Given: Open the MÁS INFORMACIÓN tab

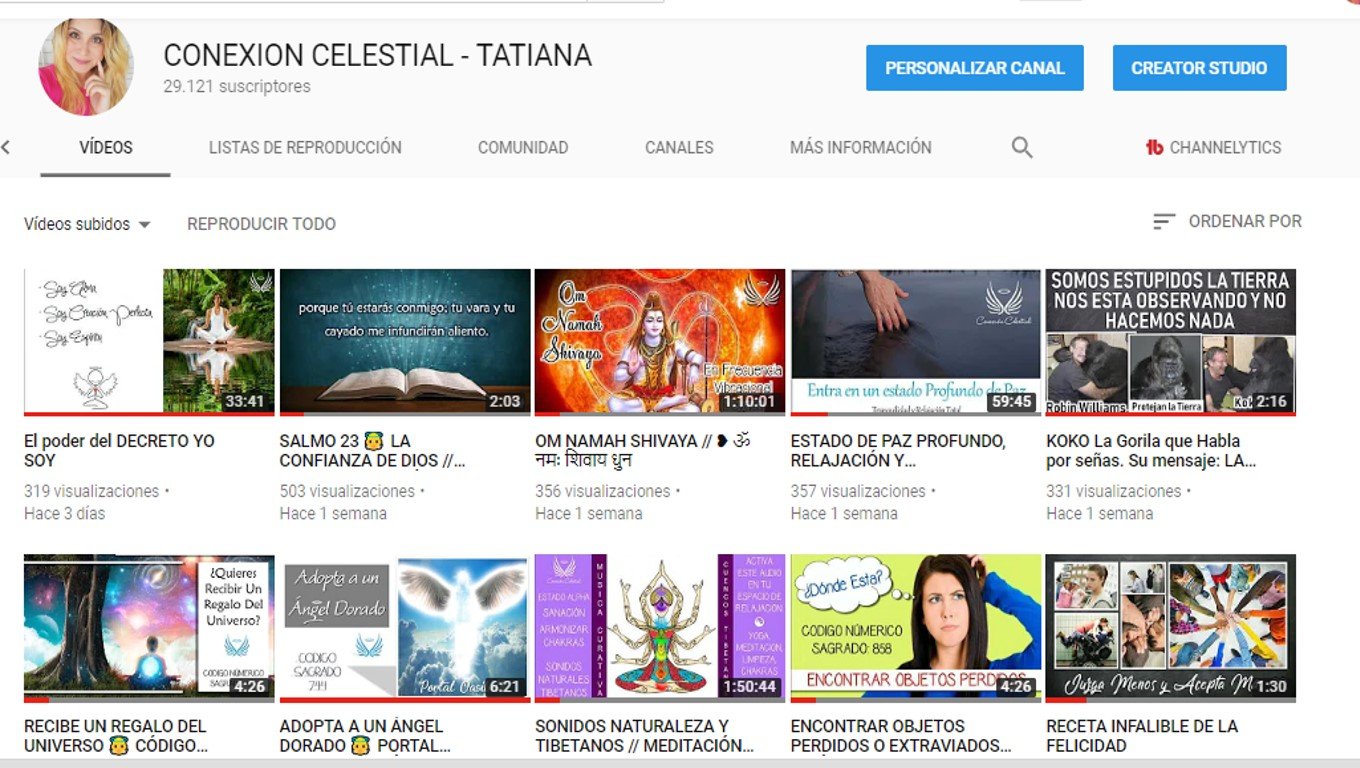Looking at the screenshot, I should coord(860,147).
